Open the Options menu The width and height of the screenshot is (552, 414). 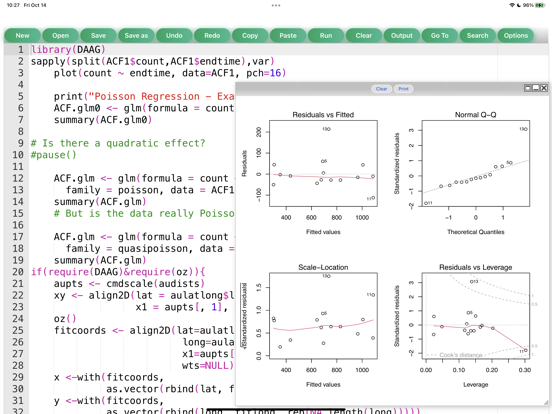516,36
